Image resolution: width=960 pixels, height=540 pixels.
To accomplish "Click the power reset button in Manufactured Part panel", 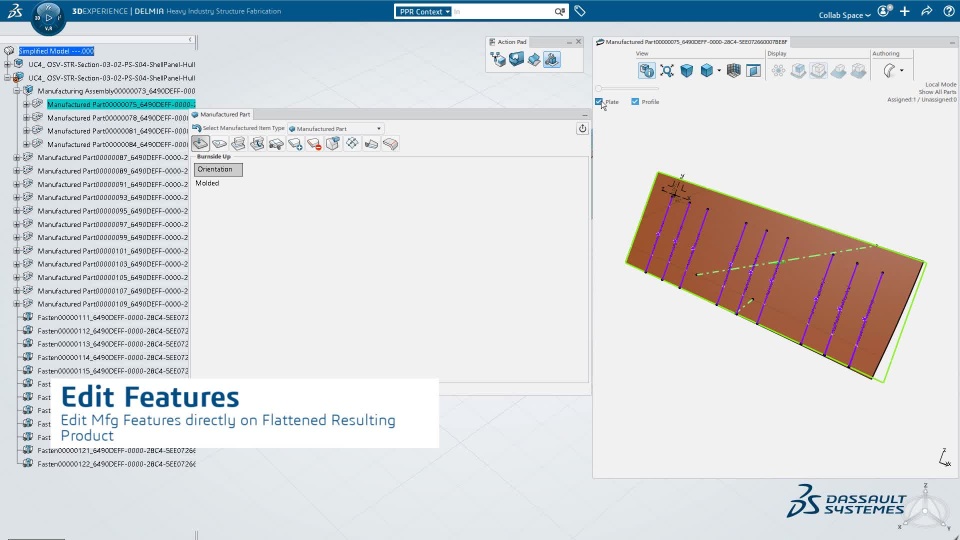I will [582, 129].
